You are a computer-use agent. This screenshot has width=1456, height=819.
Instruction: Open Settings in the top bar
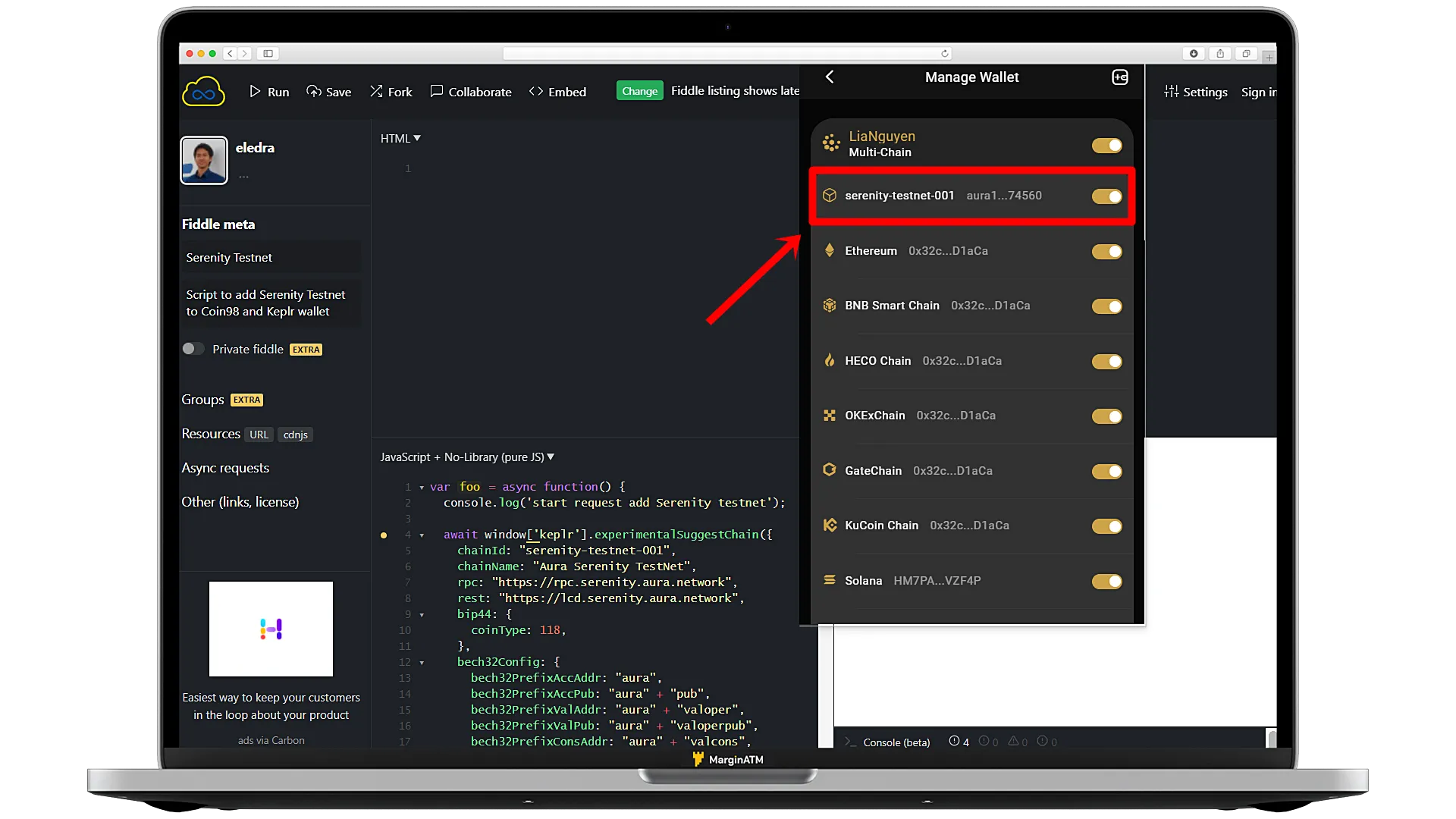coord(1196,92)
